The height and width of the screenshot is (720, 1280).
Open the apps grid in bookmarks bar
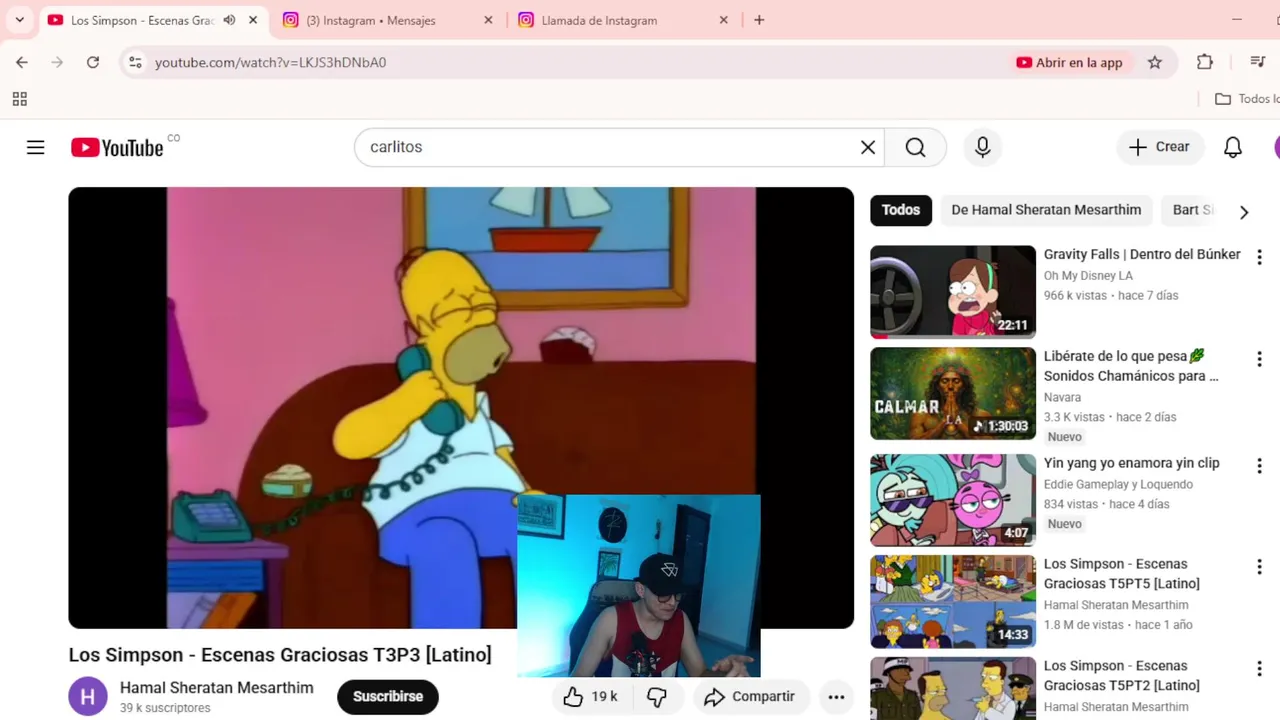(19, 99)
